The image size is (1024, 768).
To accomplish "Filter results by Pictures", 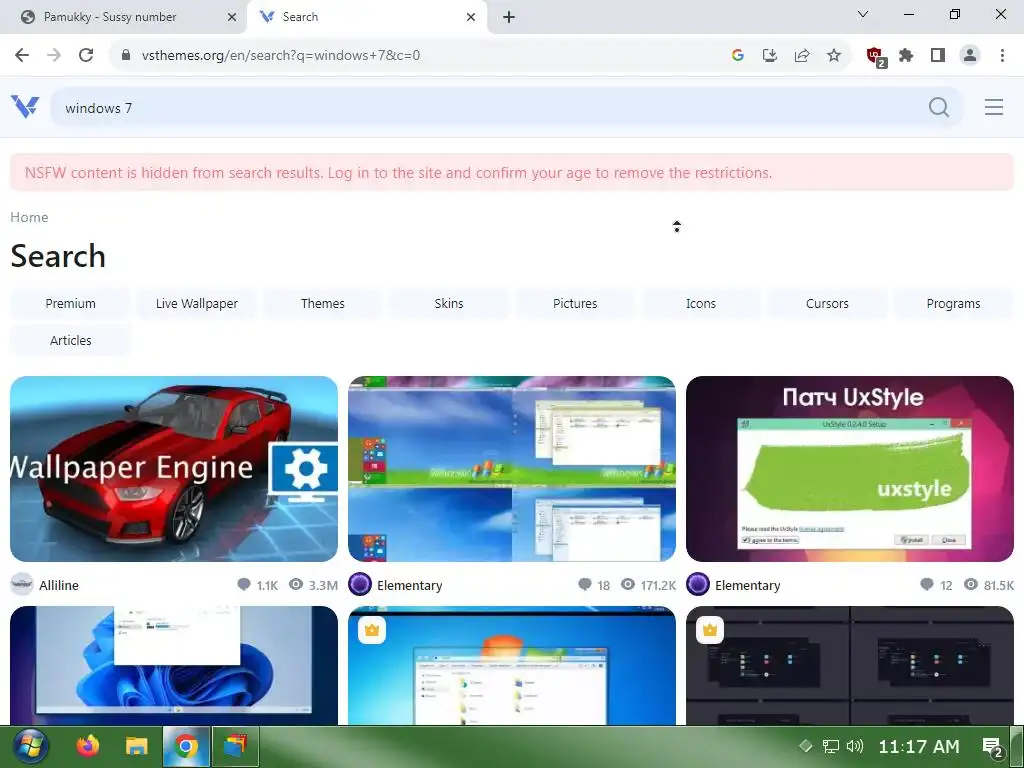I will click(575, 303).
